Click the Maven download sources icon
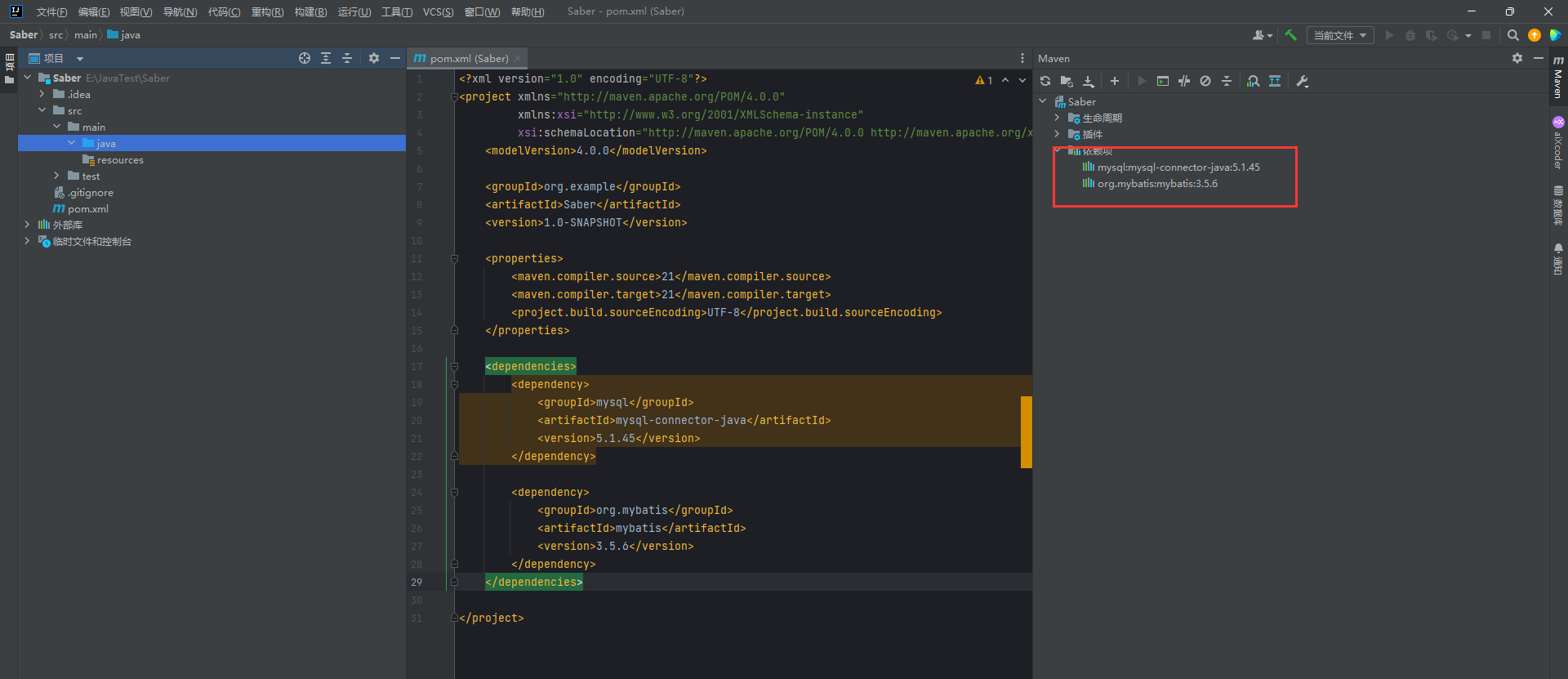This screenshot has width=1568, height=679. click(1089, 81)
